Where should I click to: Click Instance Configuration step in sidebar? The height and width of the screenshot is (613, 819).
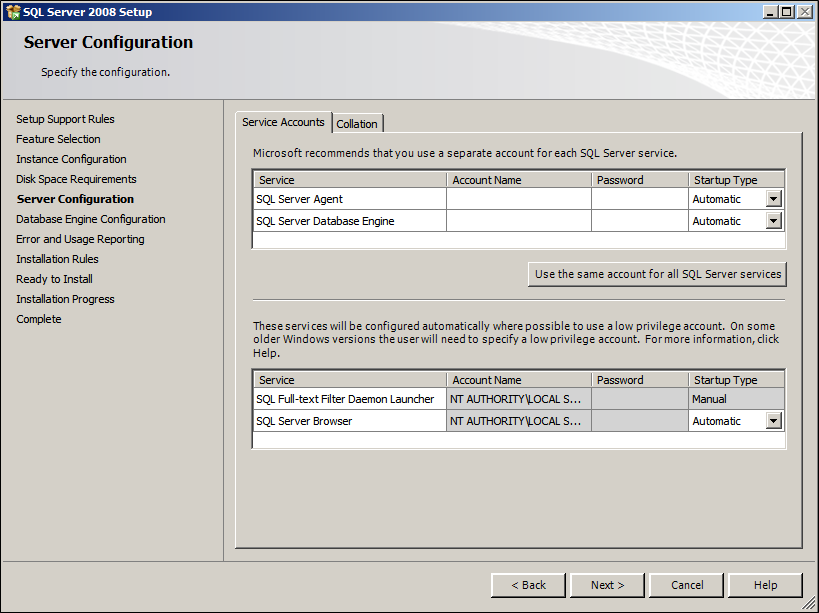point(71,159)
